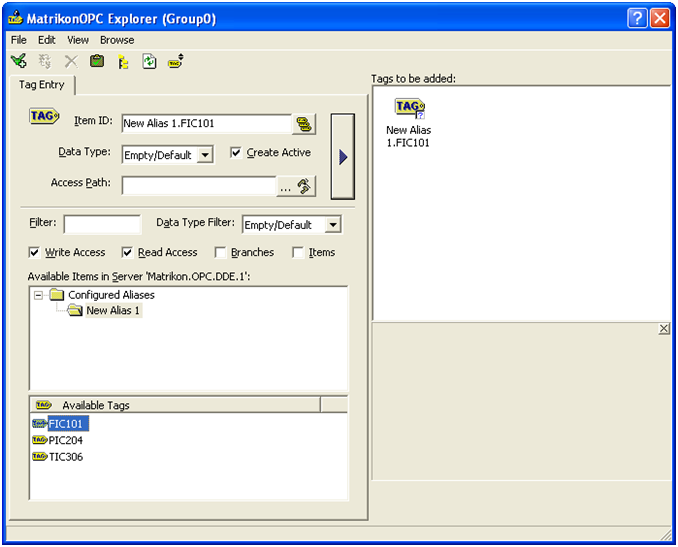Click the blue arrow add-to-tag-list button
Viewport: 678px width, 547px height.
(x=343, y=157)
